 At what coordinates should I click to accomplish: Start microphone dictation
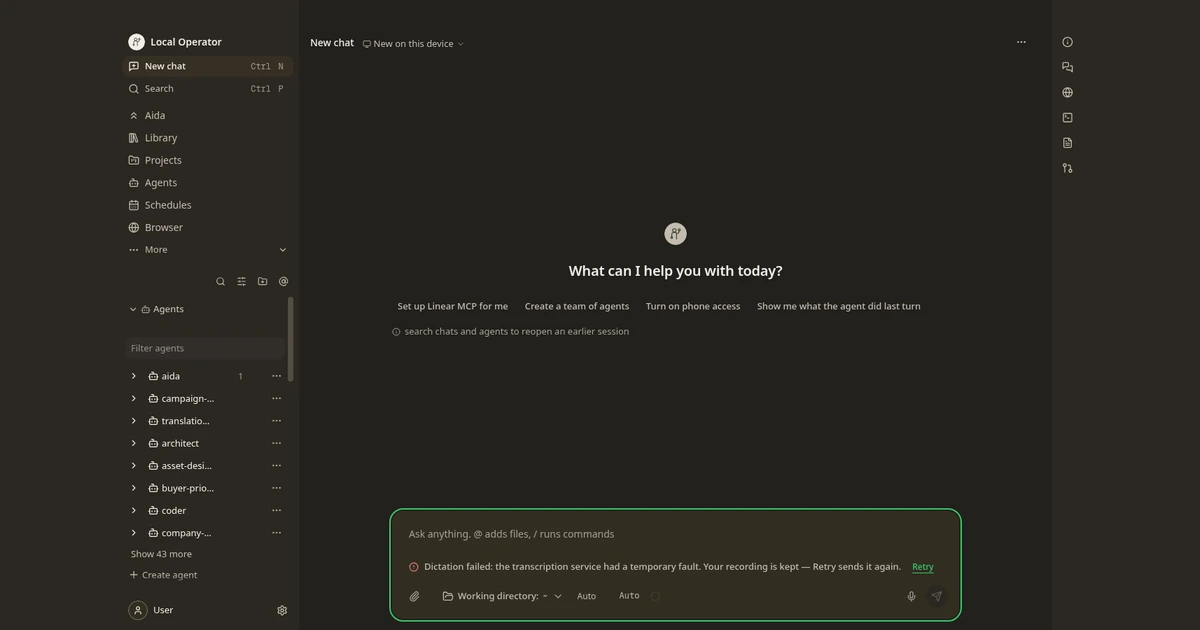pyautogui.click(x=911, y=596)
